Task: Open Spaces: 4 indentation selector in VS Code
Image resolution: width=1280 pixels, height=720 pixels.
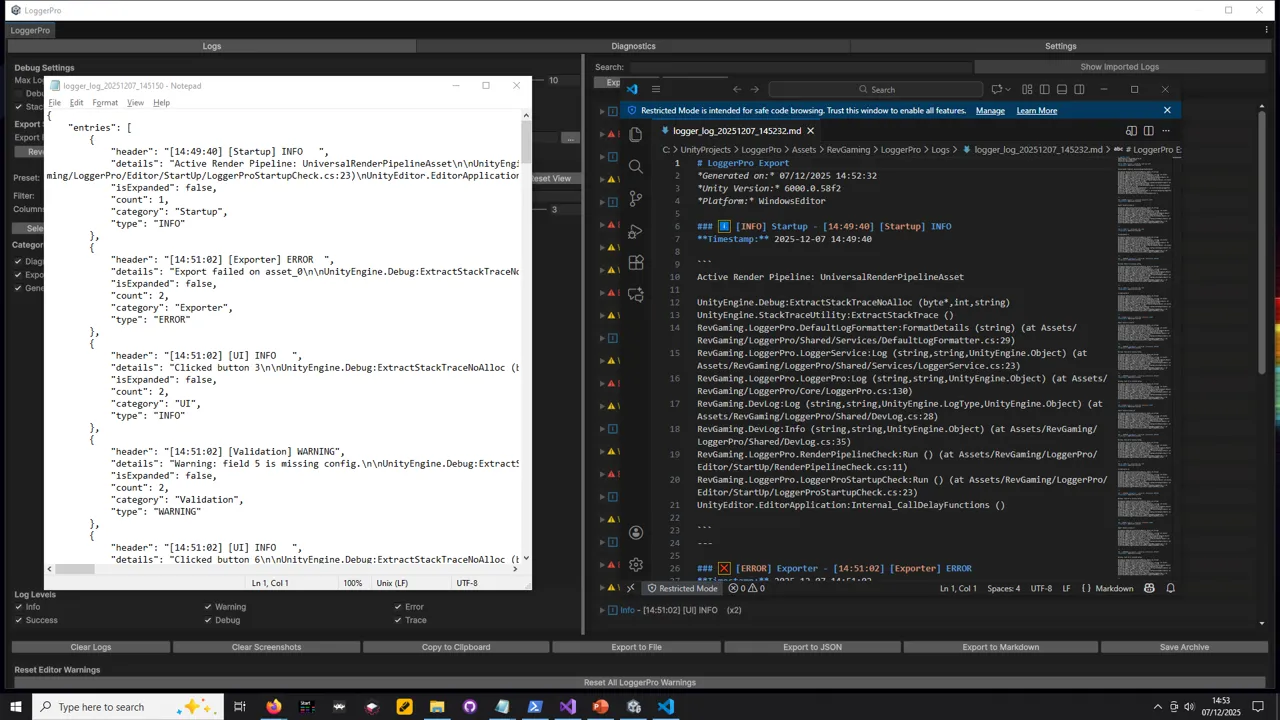Action: [x=1003, y=588]
